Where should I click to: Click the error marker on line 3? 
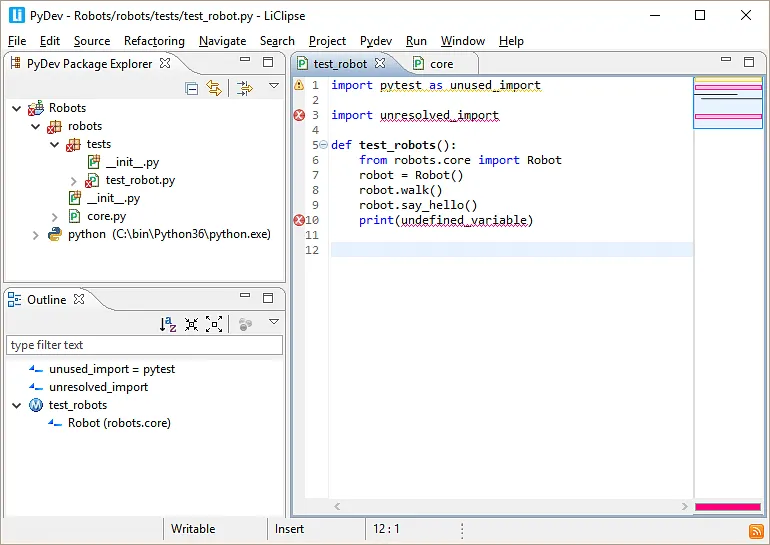[x=298, y=116]
